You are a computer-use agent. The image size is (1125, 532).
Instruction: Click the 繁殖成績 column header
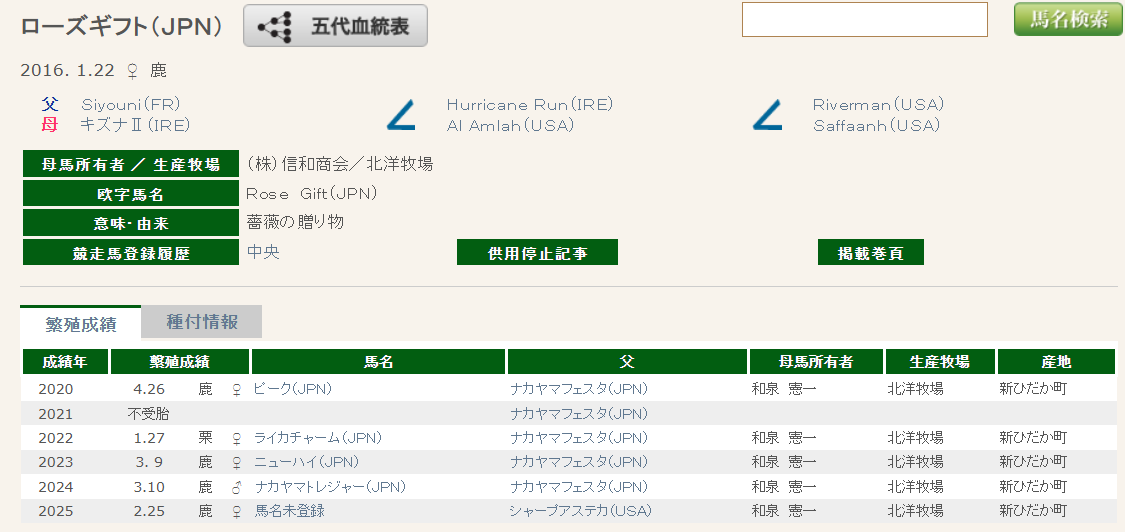tap(179, 362)
